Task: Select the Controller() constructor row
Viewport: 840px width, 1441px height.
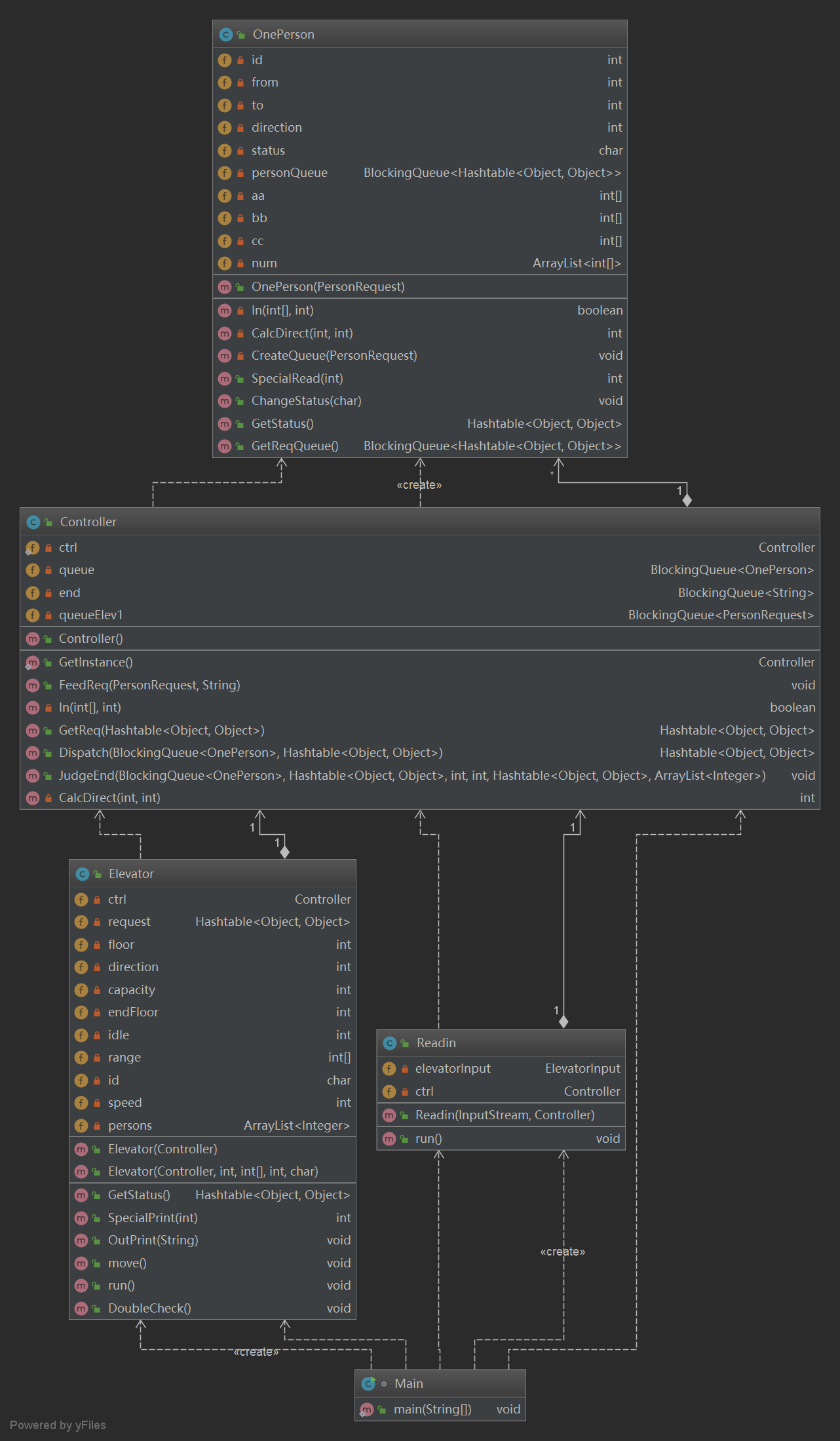Action: 420,639
